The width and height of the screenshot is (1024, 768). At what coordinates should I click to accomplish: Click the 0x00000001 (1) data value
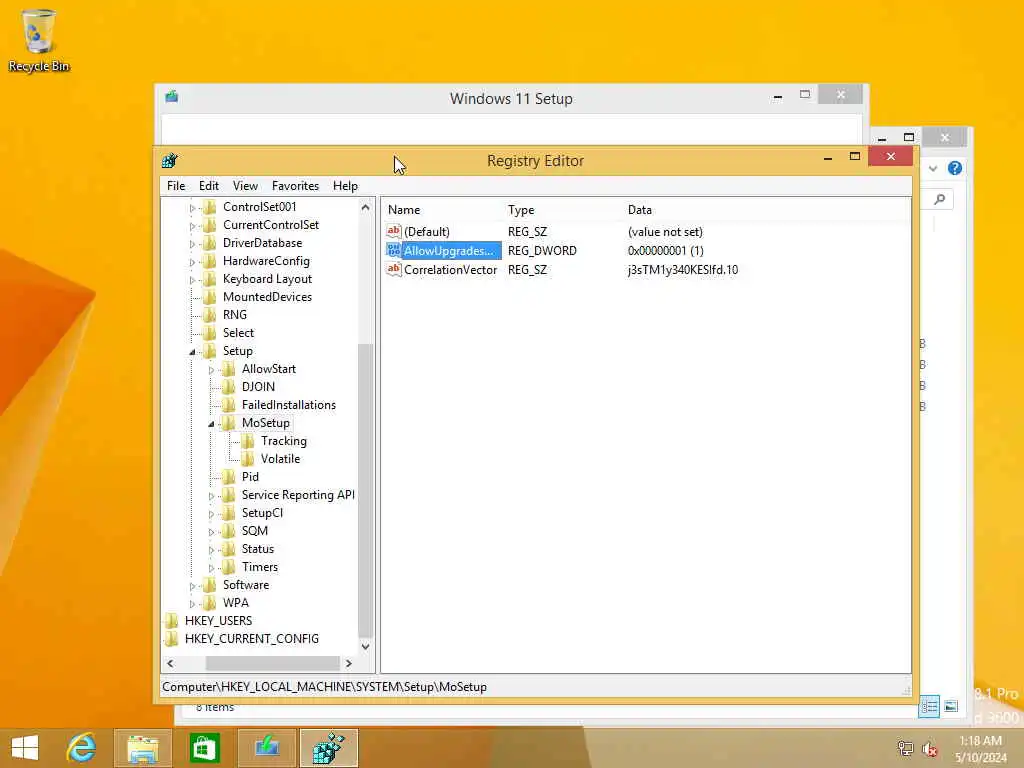(665, 251)
